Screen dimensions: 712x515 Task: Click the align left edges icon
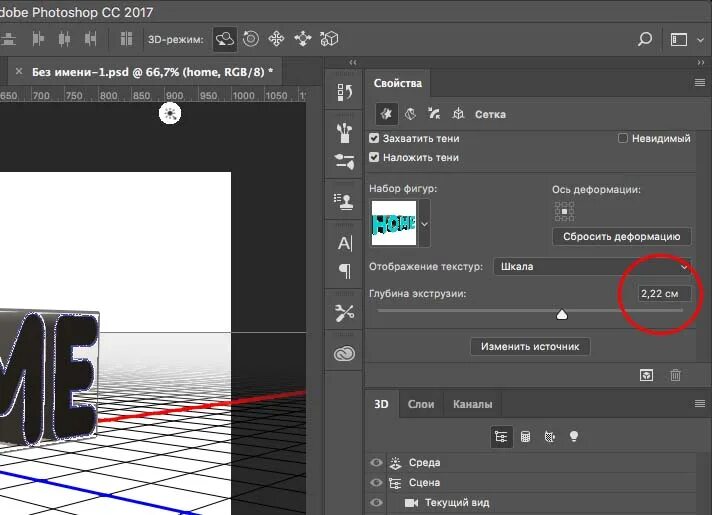[38, 39]
